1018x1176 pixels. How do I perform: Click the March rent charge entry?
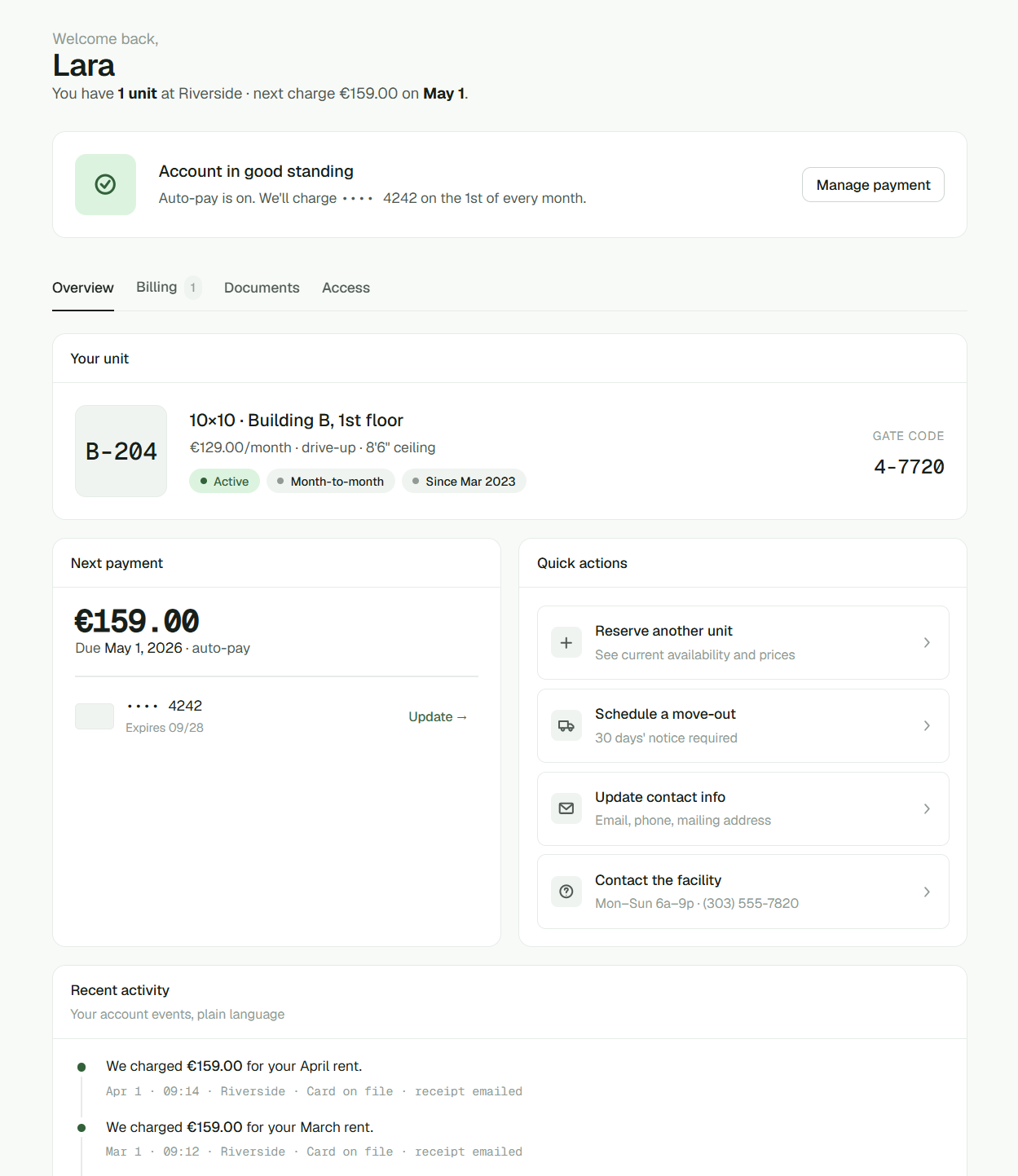point(240,1127)
